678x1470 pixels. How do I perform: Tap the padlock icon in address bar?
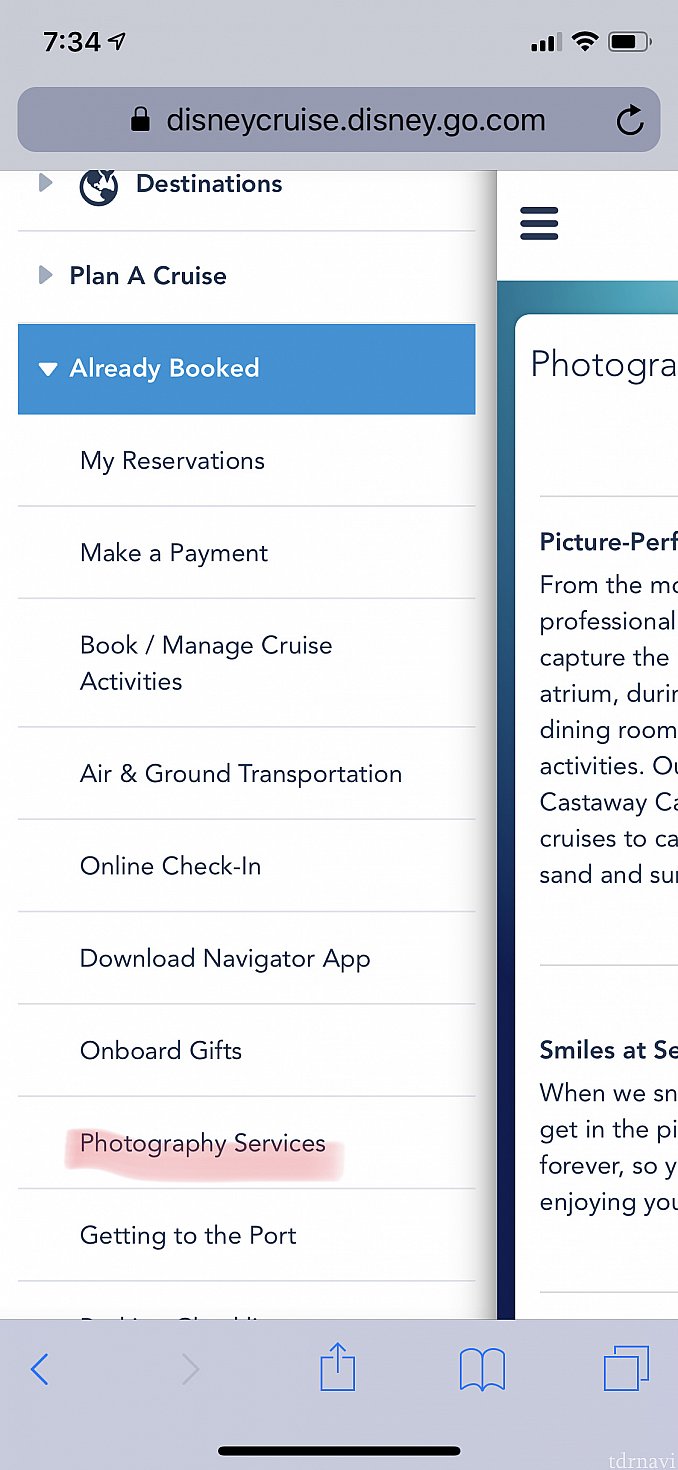tap(141, 120)
